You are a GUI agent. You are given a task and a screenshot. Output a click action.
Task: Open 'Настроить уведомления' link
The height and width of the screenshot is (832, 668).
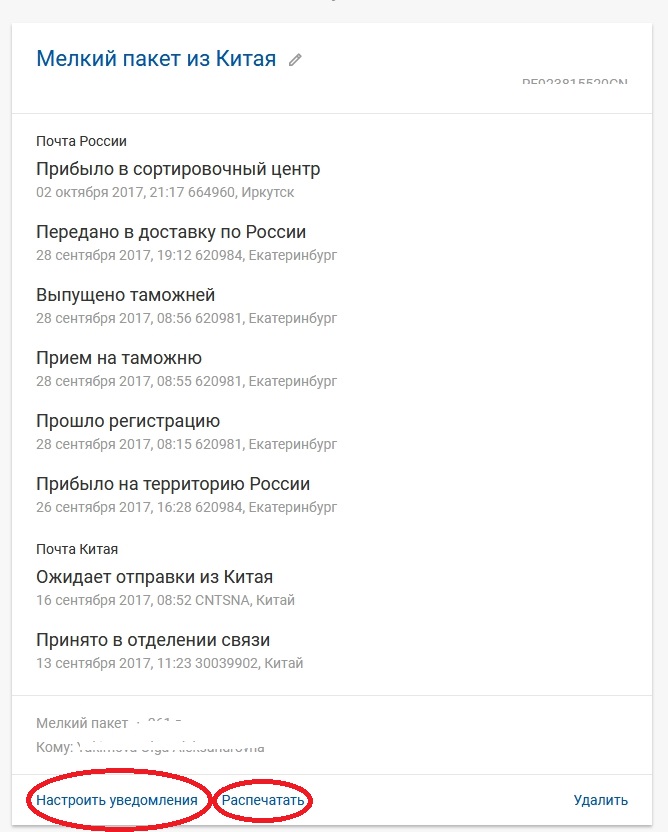click(x=117, y=800)
